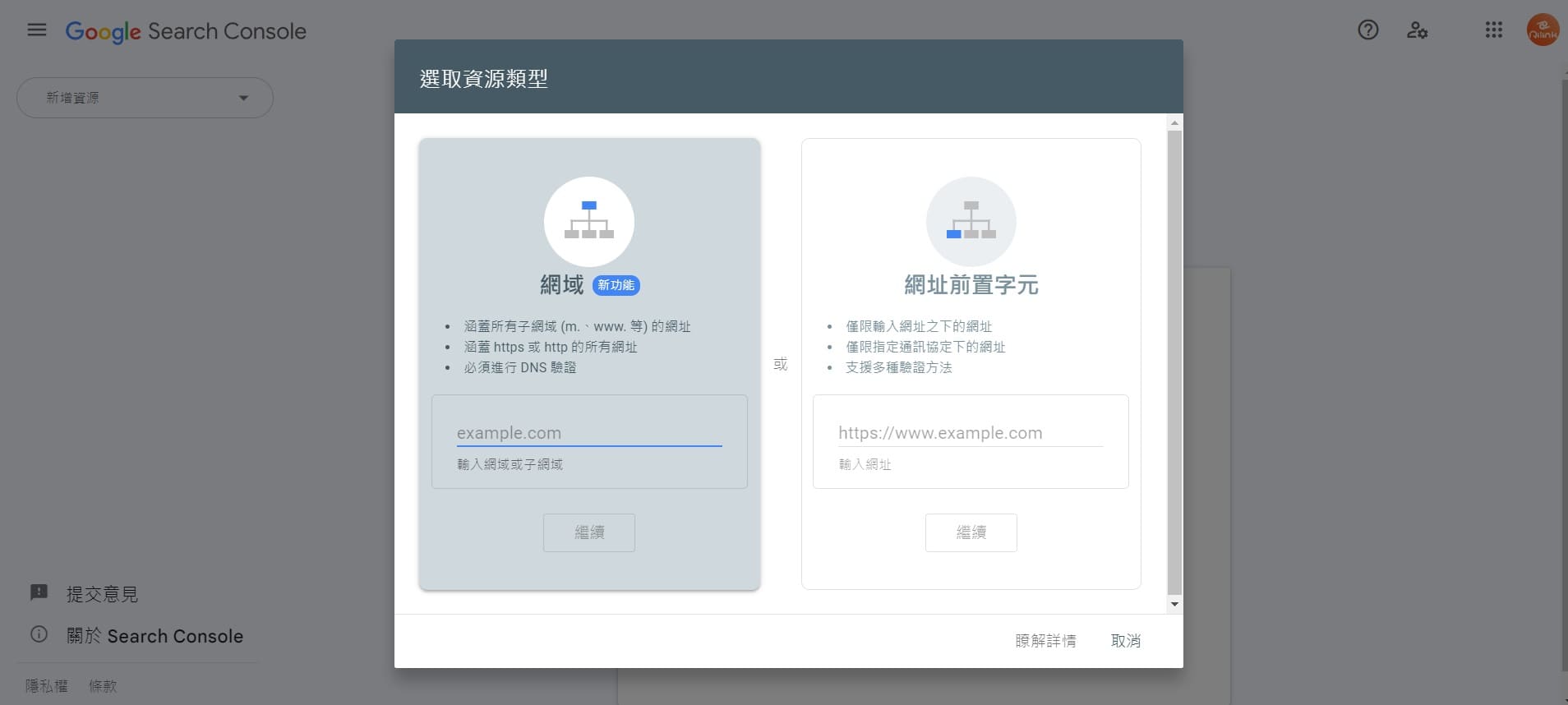
Task: Click the 網域 sitemap hierarchy icon
Action: [589, 221]
